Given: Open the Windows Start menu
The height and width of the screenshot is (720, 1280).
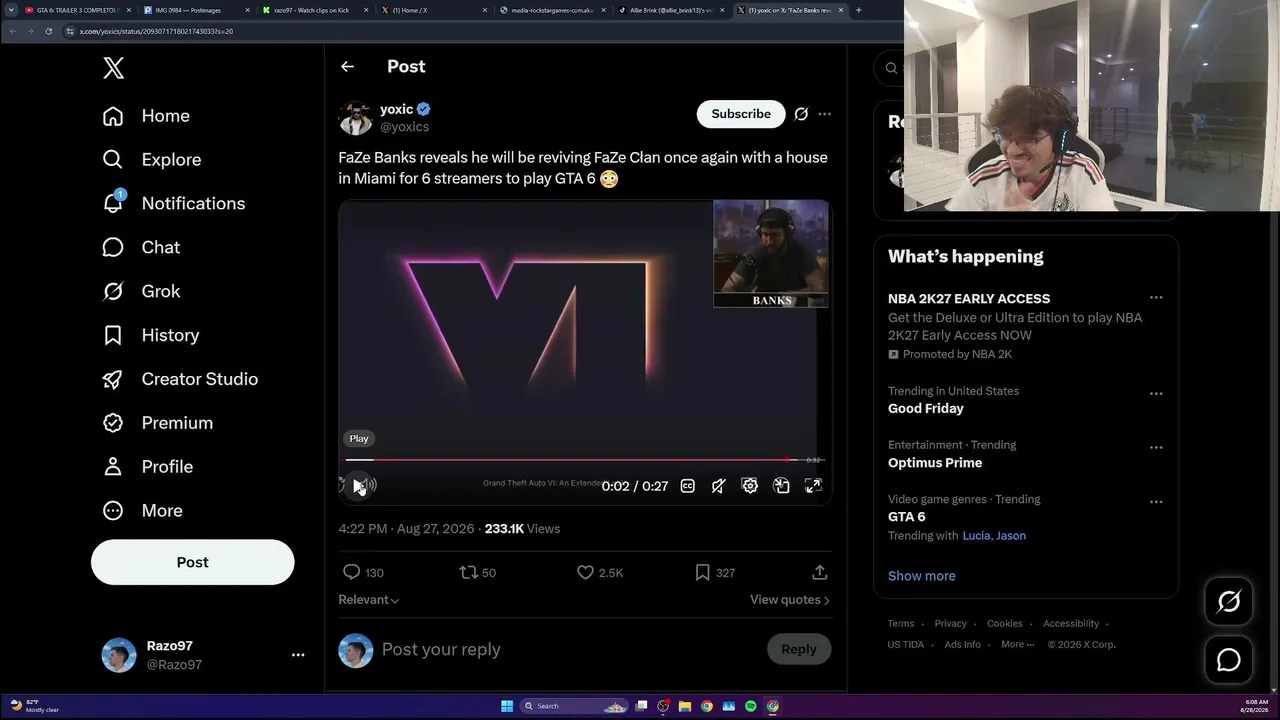Looking at the screenshot, I should (x=507, y=706).
